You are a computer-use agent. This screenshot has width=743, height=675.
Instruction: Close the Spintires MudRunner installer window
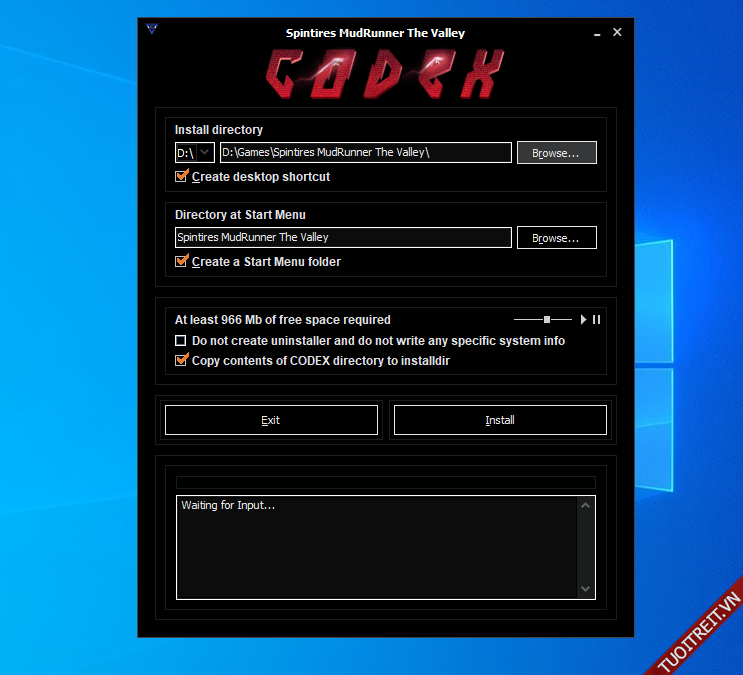click(617, 32)
